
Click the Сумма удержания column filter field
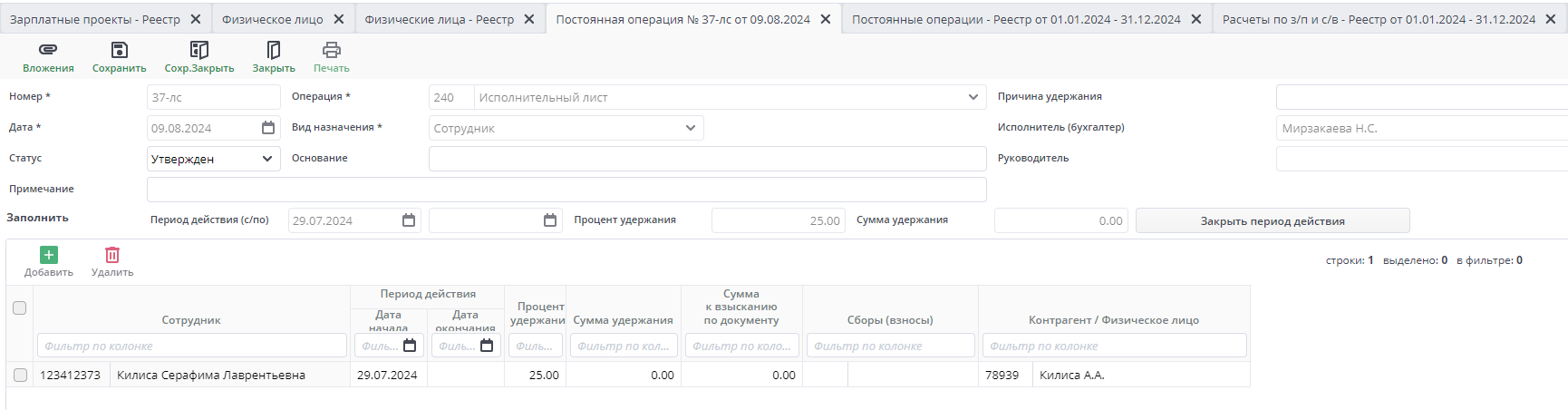tap(624, 346)
